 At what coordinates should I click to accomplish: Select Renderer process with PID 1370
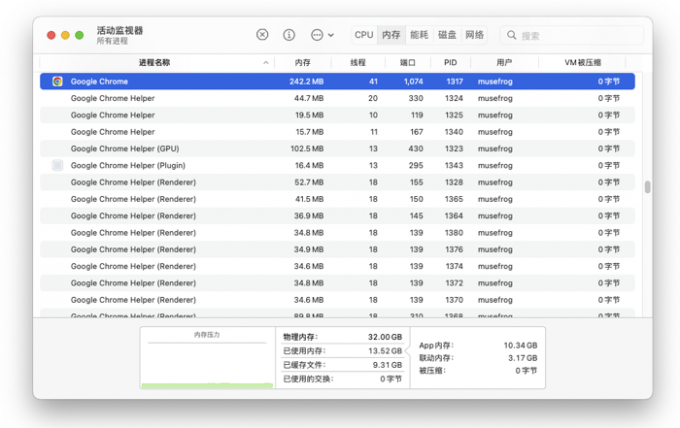pos(337,300)
